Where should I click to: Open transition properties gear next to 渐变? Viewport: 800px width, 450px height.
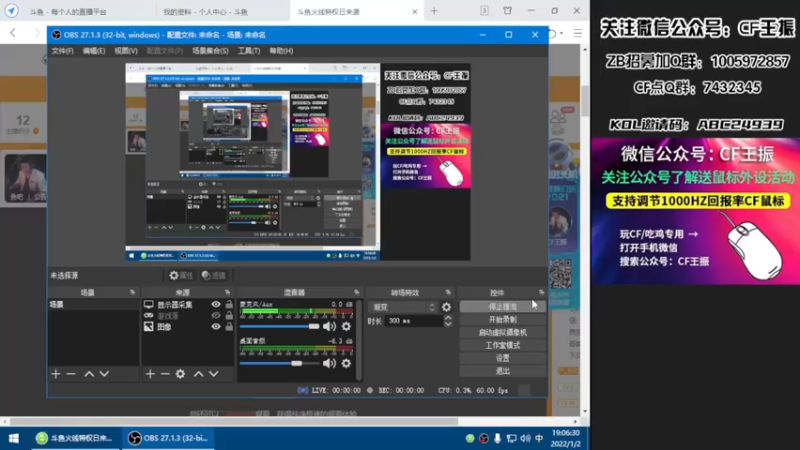pos(446,307)
